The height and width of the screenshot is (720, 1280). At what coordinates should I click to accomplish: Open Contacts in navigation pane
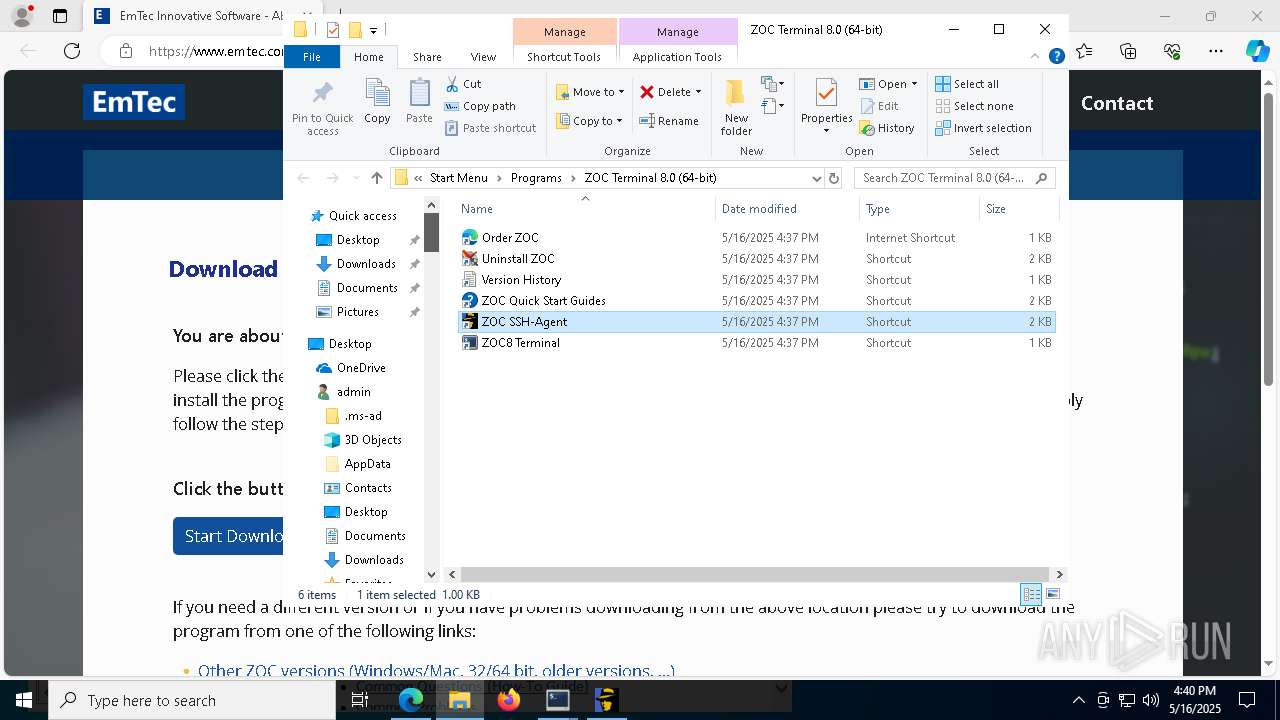click(368, 488)
